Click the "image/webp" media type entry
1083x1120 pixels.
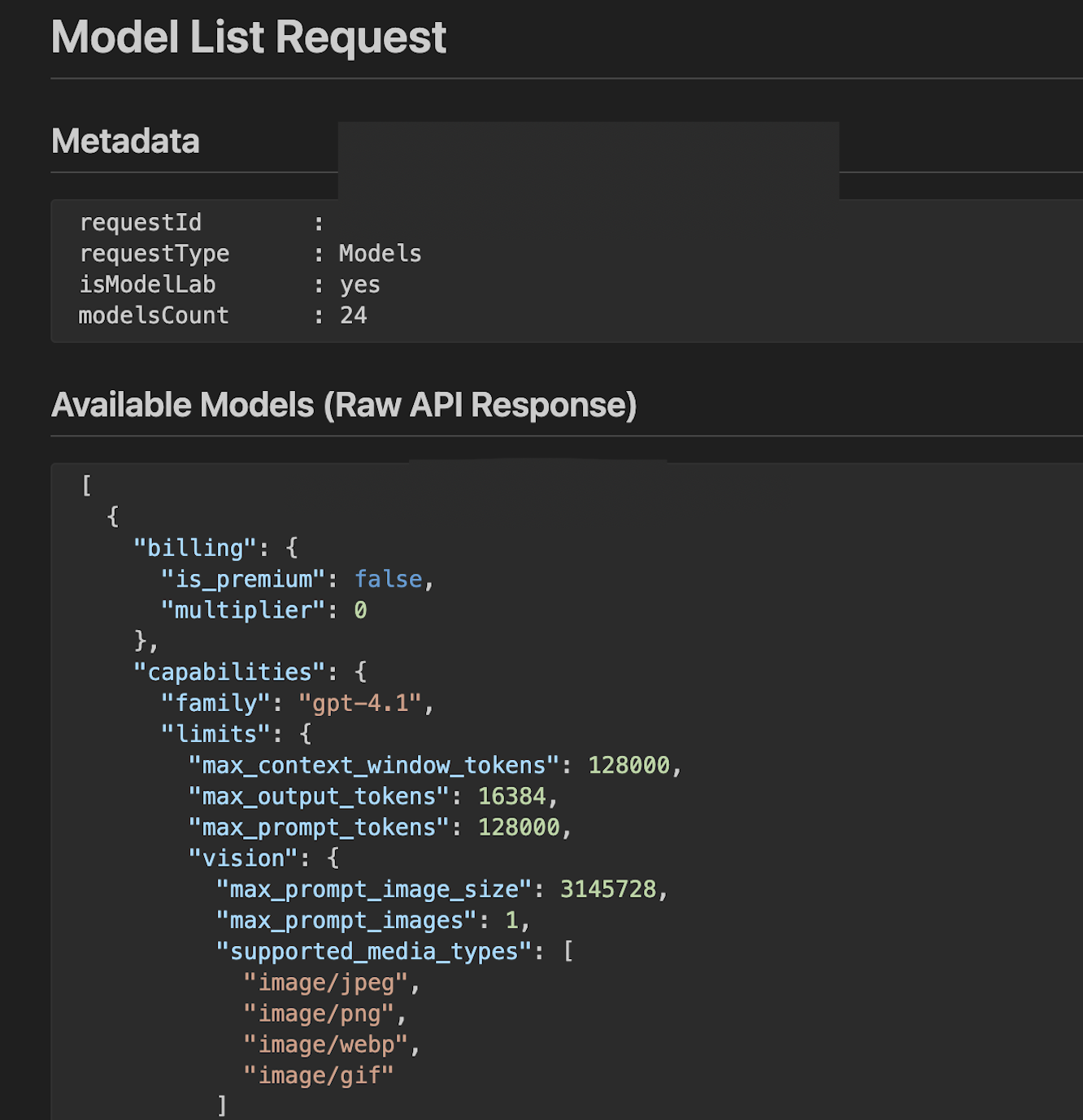[x=326, y=1044]
